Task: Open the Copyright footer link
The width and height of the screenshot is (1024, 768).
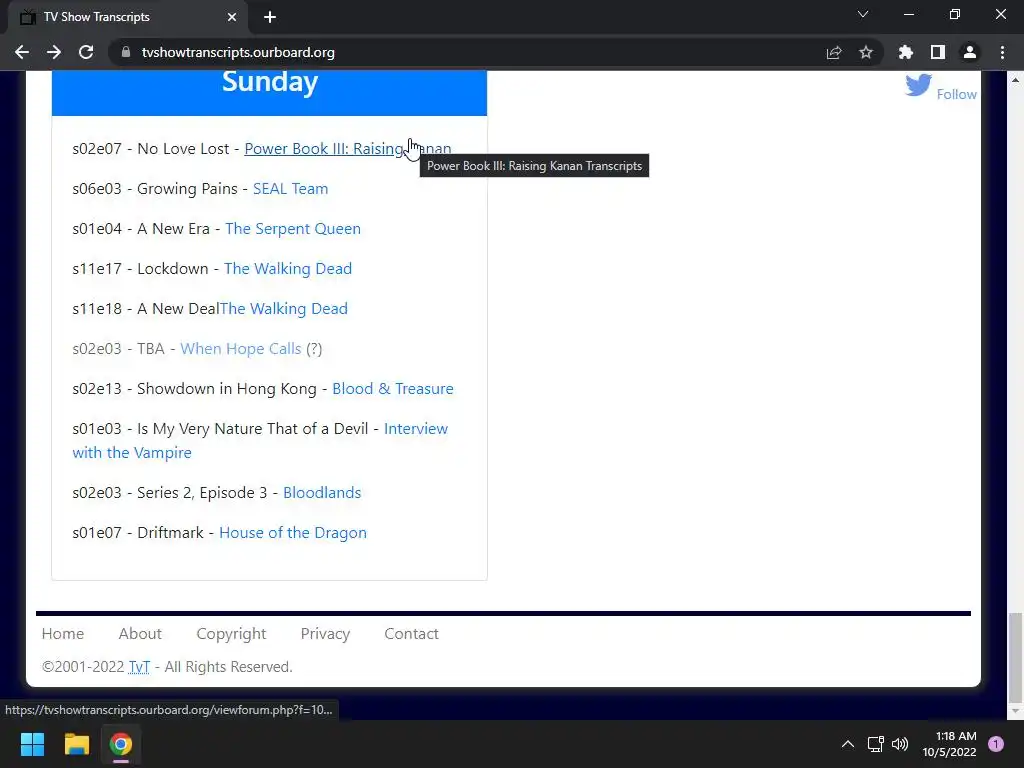Action: click(231, 634)
